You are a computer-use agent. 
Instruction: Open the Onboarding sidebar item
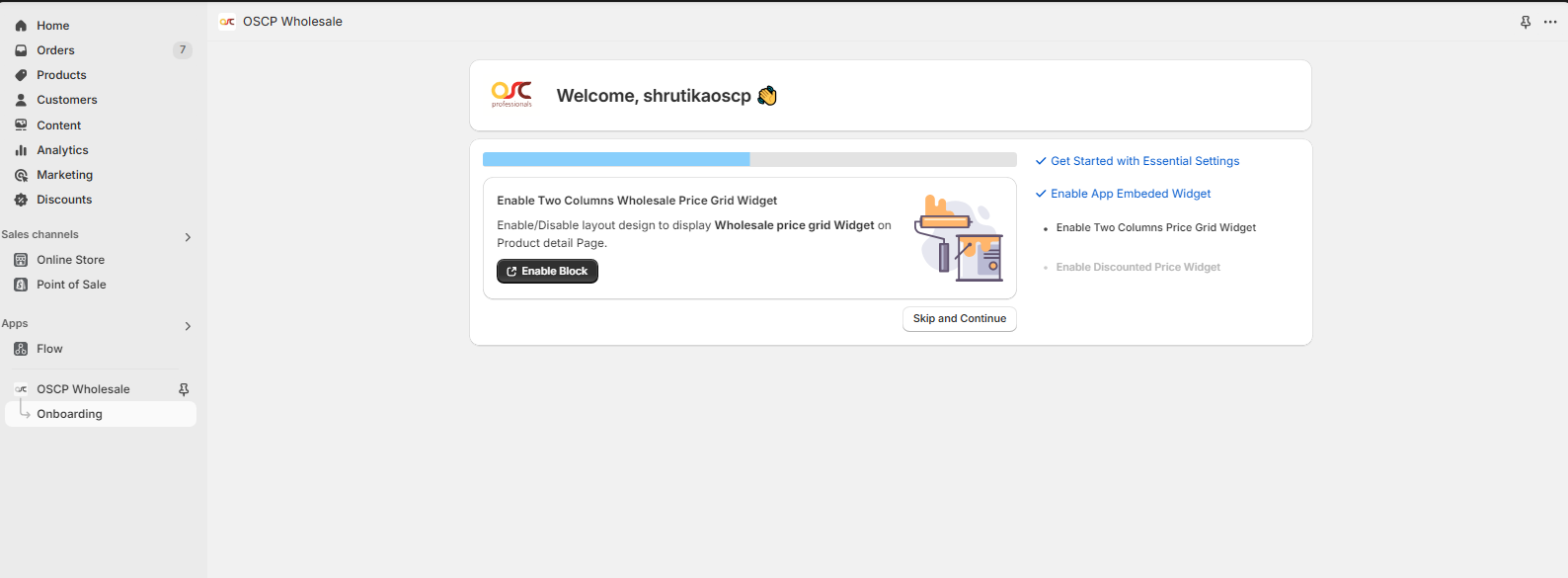tap(101, 414)
